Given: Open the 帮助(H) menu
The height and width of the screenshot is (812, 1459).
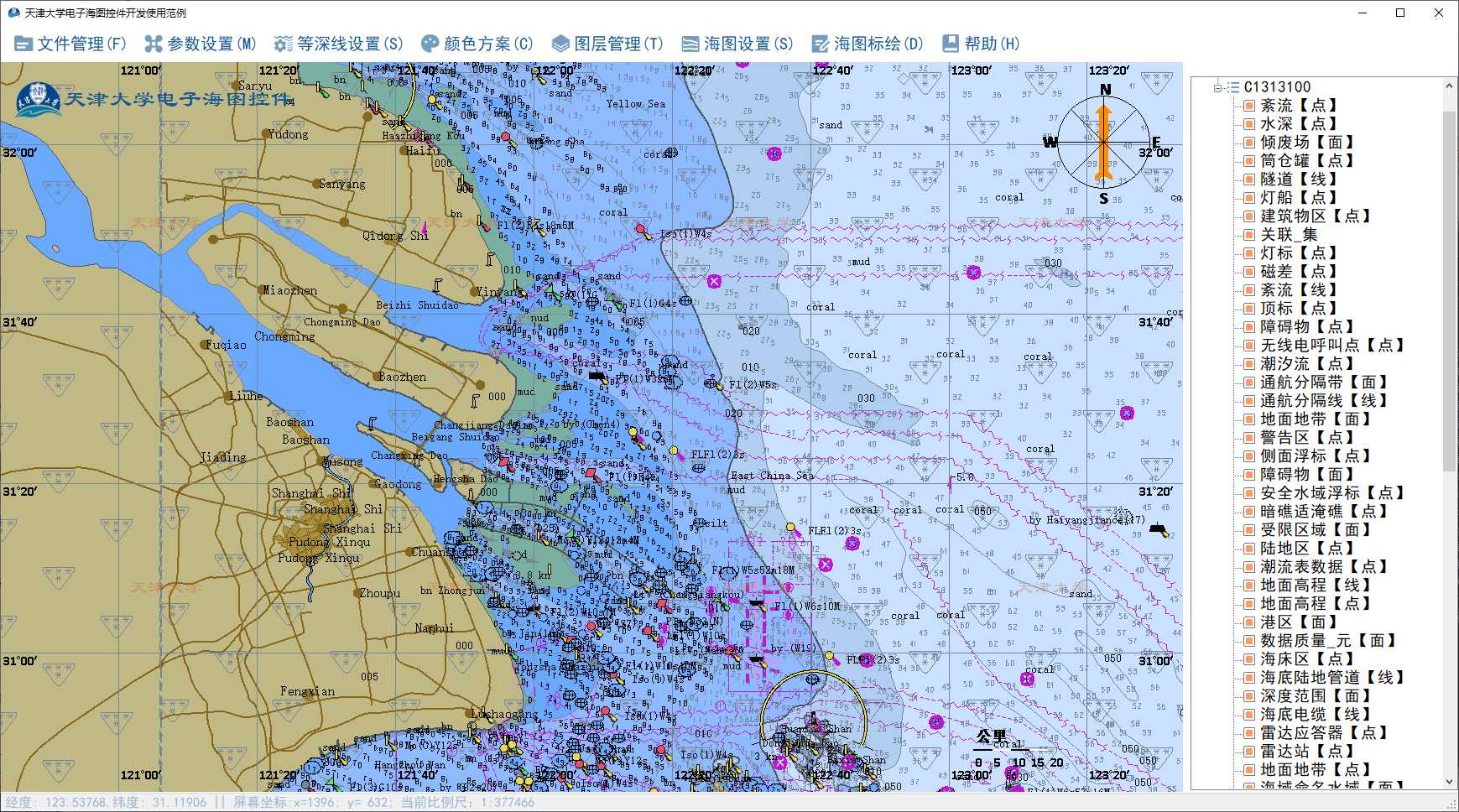Looking at the screenshot, I should pyautogui.click(x=981, y=44).
